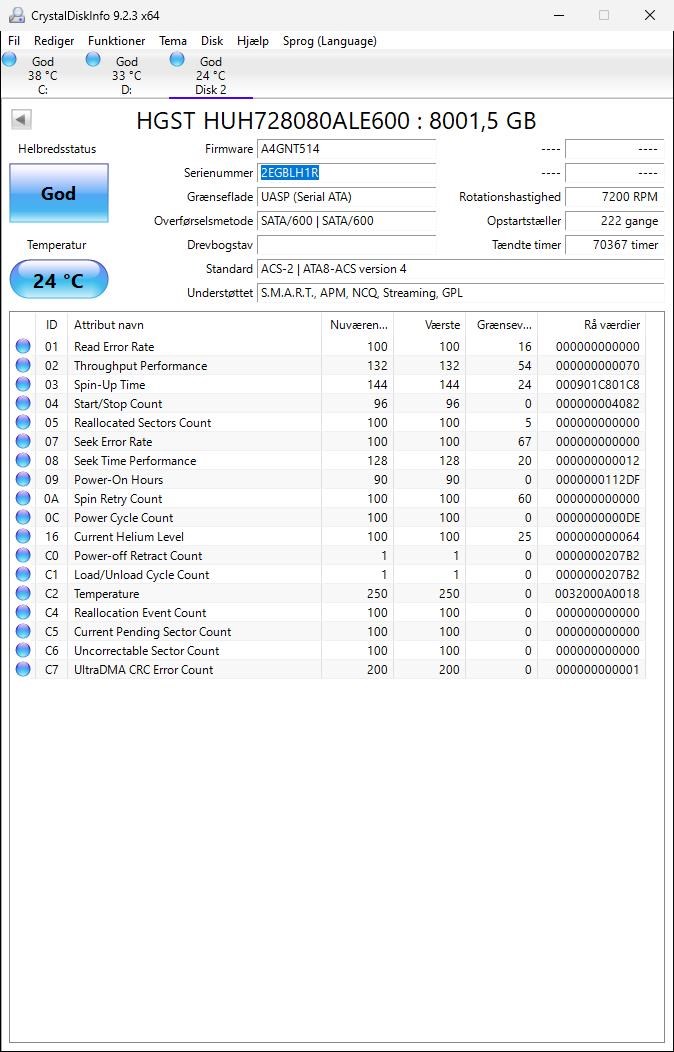Select the C: disk tab at 38 °C

coord(42,75)
